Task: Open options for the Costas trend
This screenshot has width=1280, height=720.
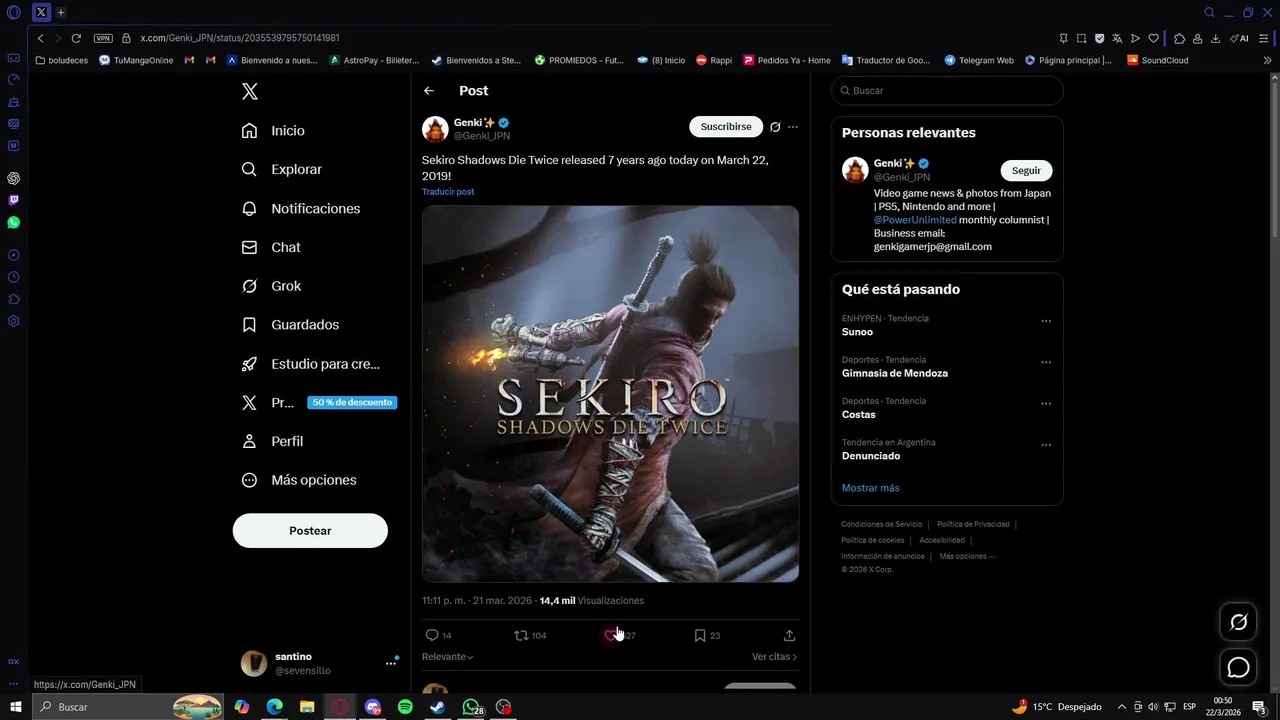Action: (1046, 404)
